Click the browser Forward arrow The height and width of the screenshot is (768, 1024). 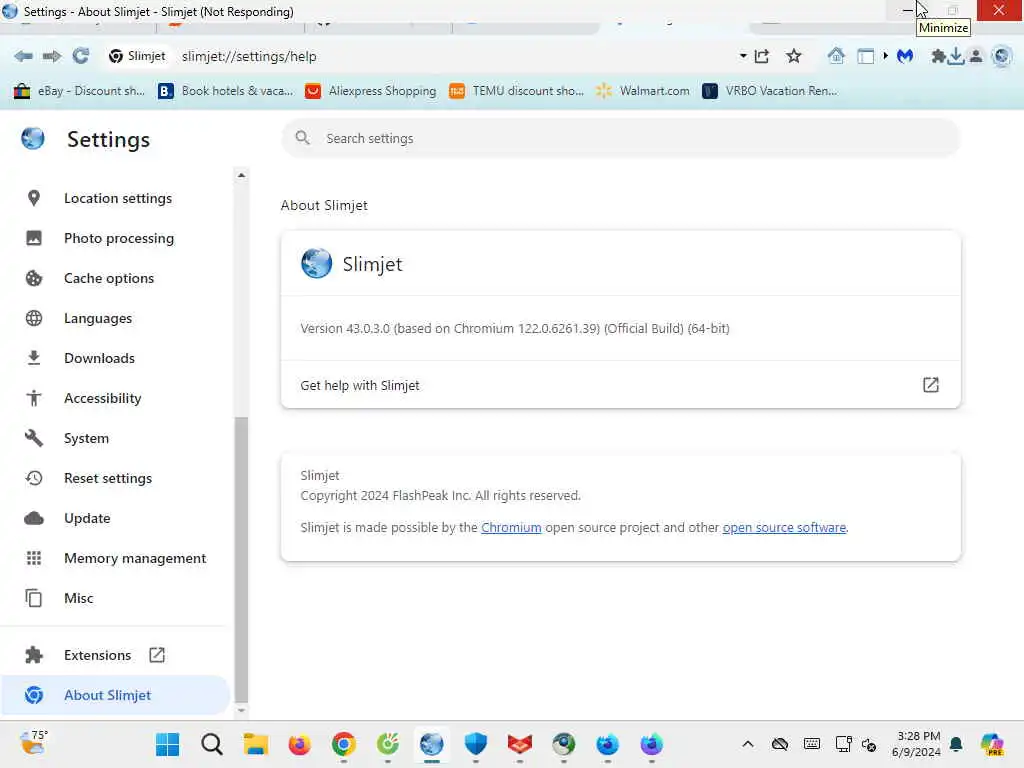click(52, 56)
